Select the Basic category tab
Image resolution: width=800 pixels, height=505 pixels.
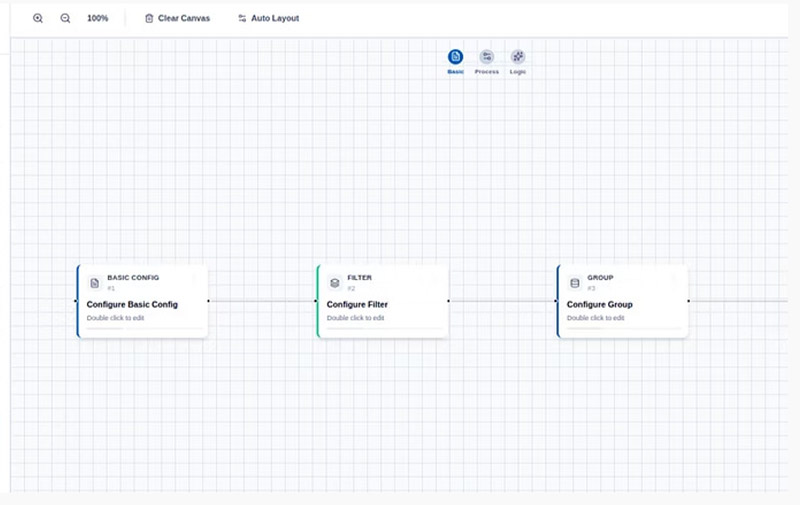click(455, 58)
